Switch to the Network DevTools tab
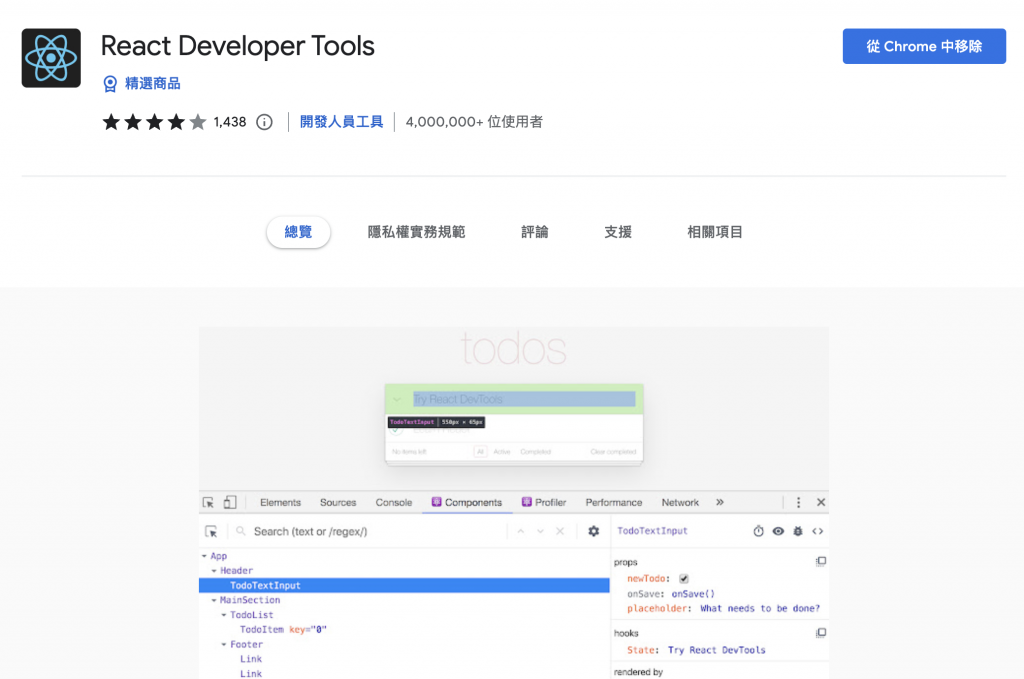The image size is (1024, 679). pos(680,502)
